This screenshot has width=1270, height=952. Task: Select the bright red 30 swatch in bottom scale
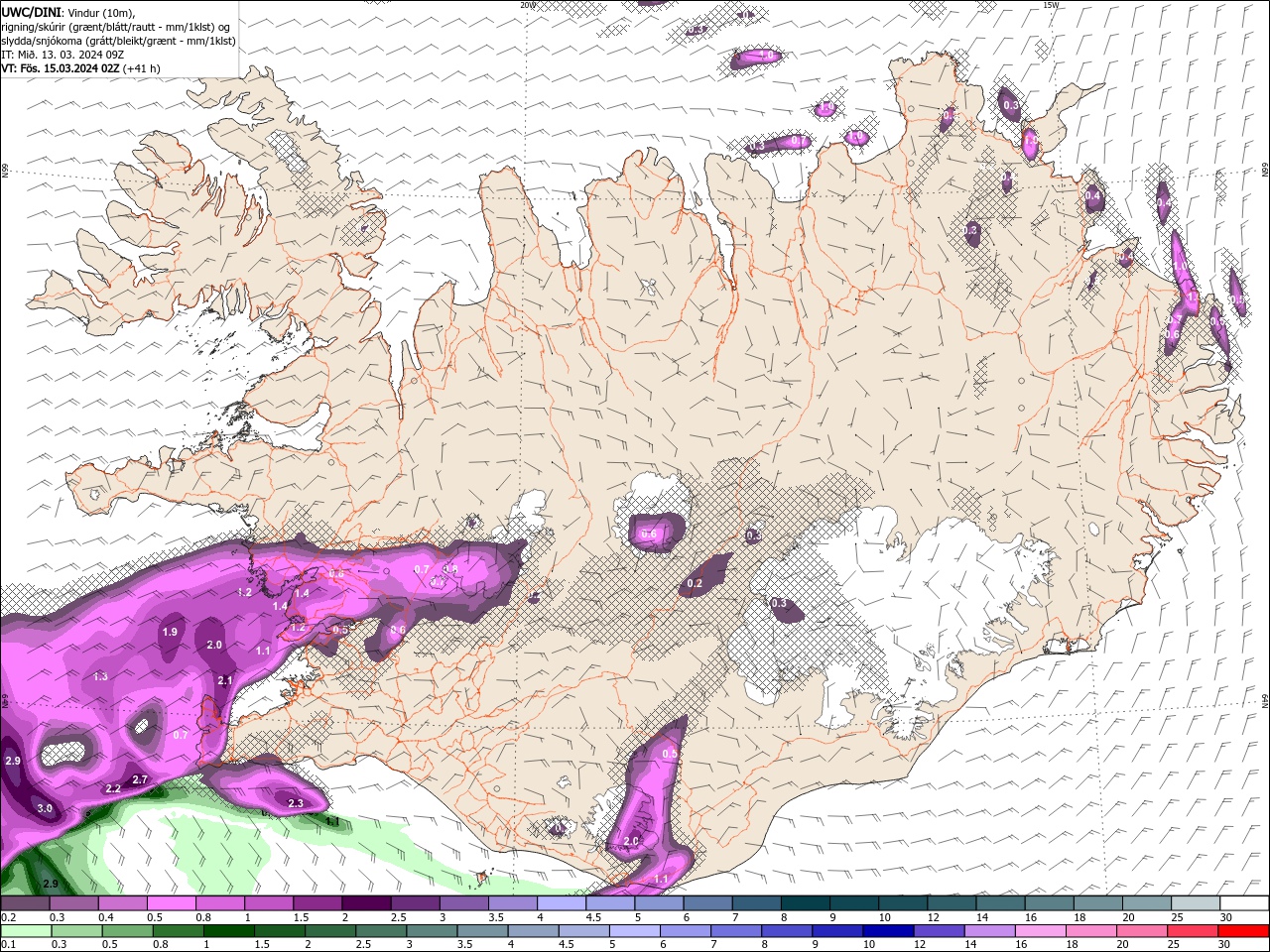point(1243,931)
